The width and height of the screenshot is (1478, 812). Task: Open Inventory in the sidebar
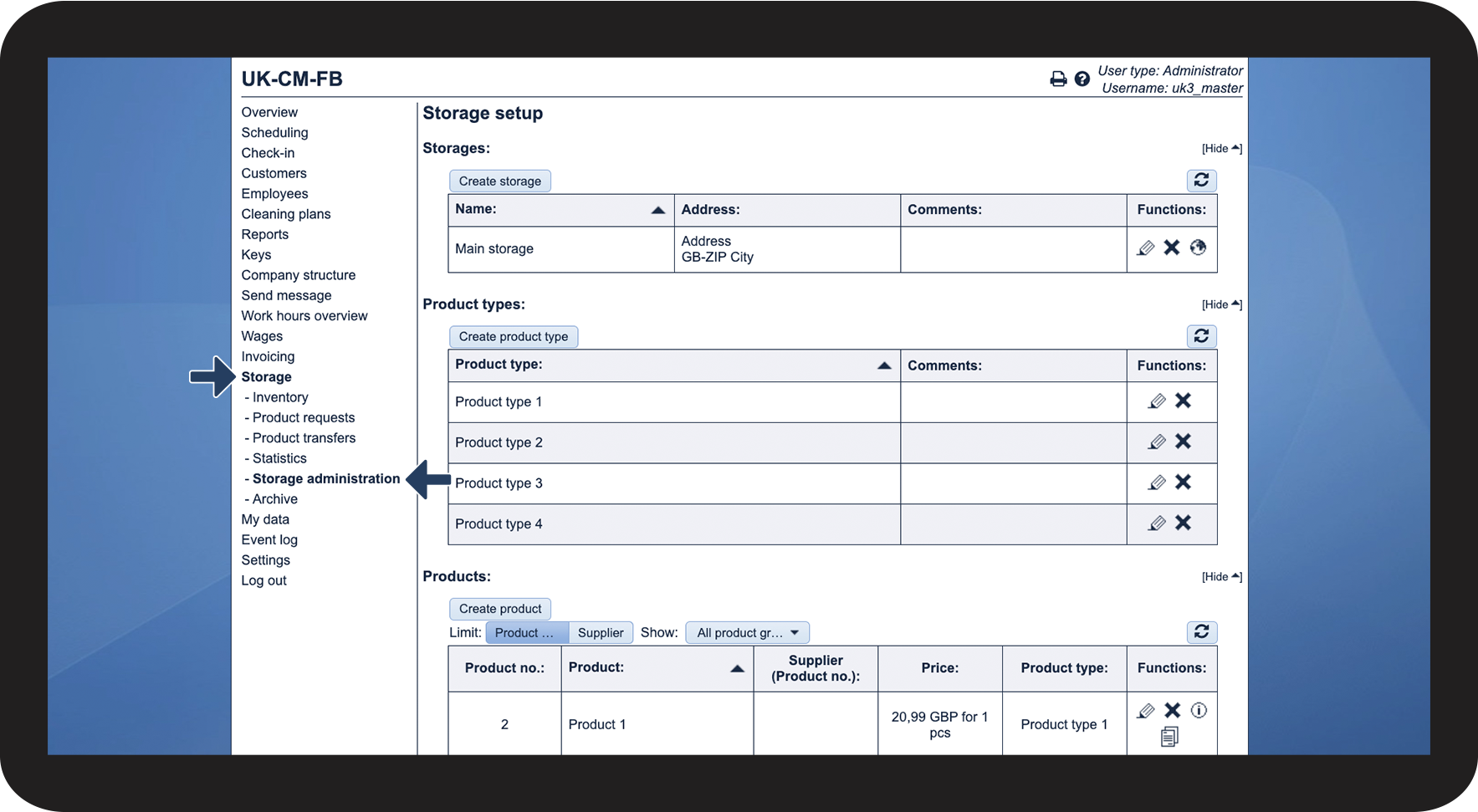(280, 398)
